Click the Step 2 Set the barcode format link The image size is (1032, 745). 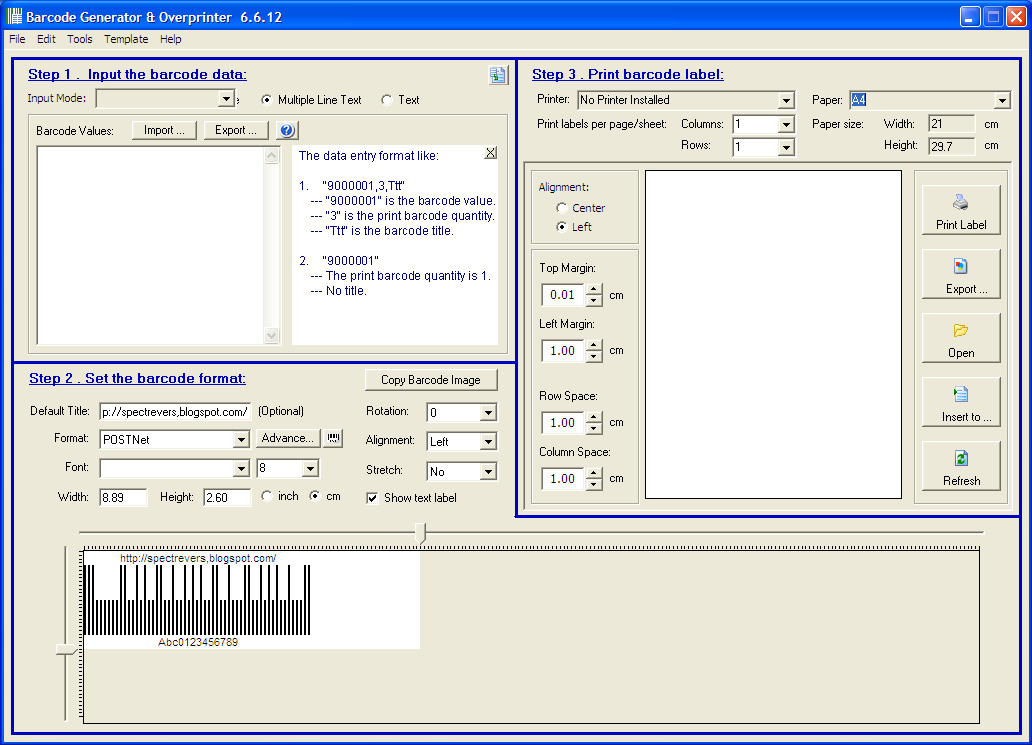(138, 378)
